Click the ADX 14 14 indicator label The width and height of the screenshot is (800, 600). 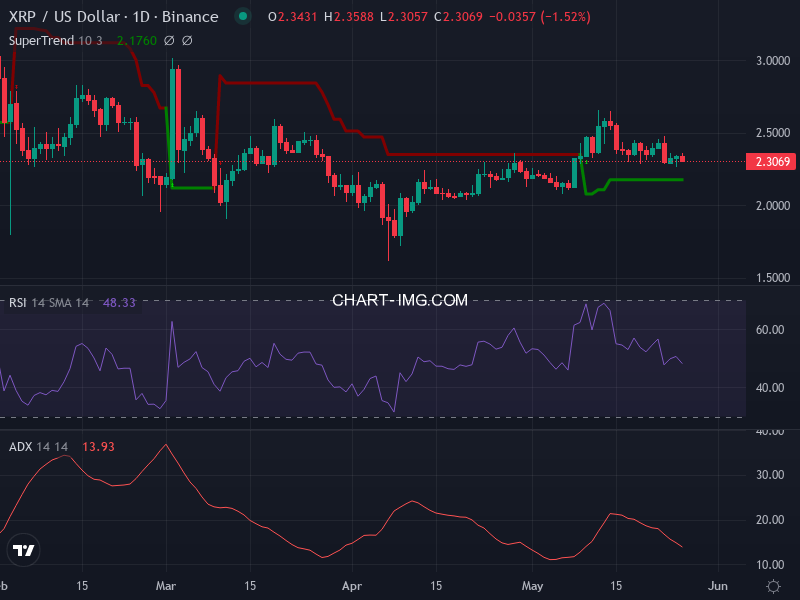(38, 447)
